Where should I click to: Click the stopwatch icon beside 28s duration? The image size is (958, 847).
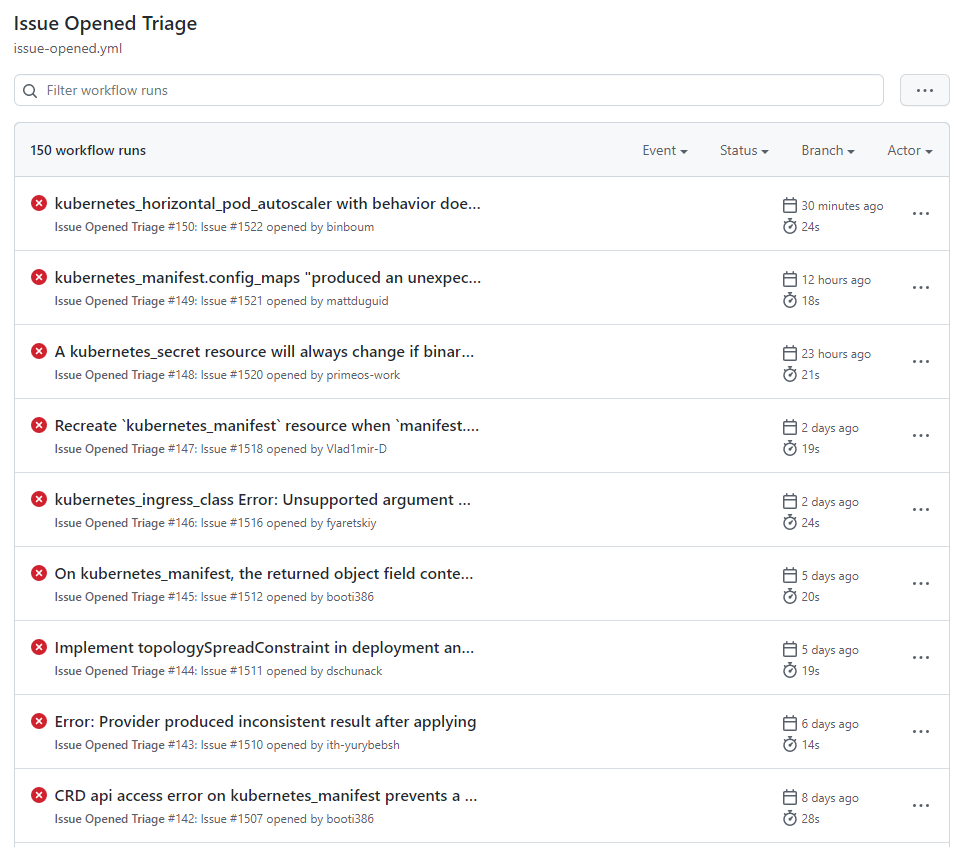click(x=789, y=818)
